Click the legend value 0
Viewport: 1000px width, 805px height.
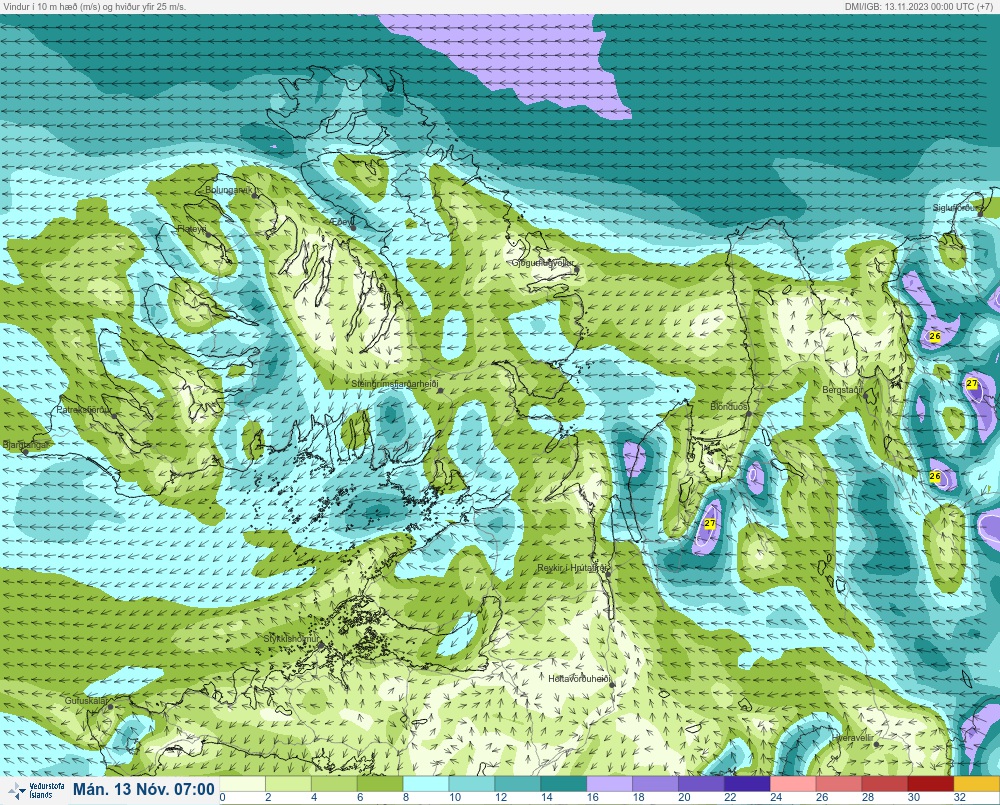click(x=223, y=797)
